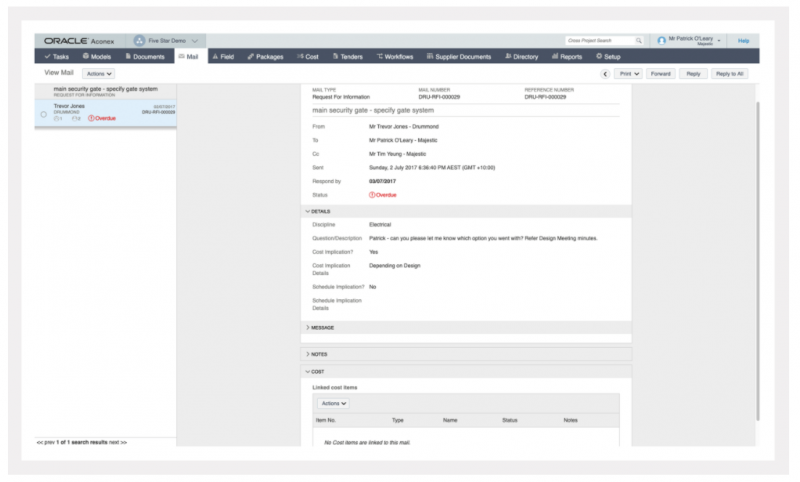Open Linked cost items Actions dropdown
800x482 pixels.
[334, 403]
